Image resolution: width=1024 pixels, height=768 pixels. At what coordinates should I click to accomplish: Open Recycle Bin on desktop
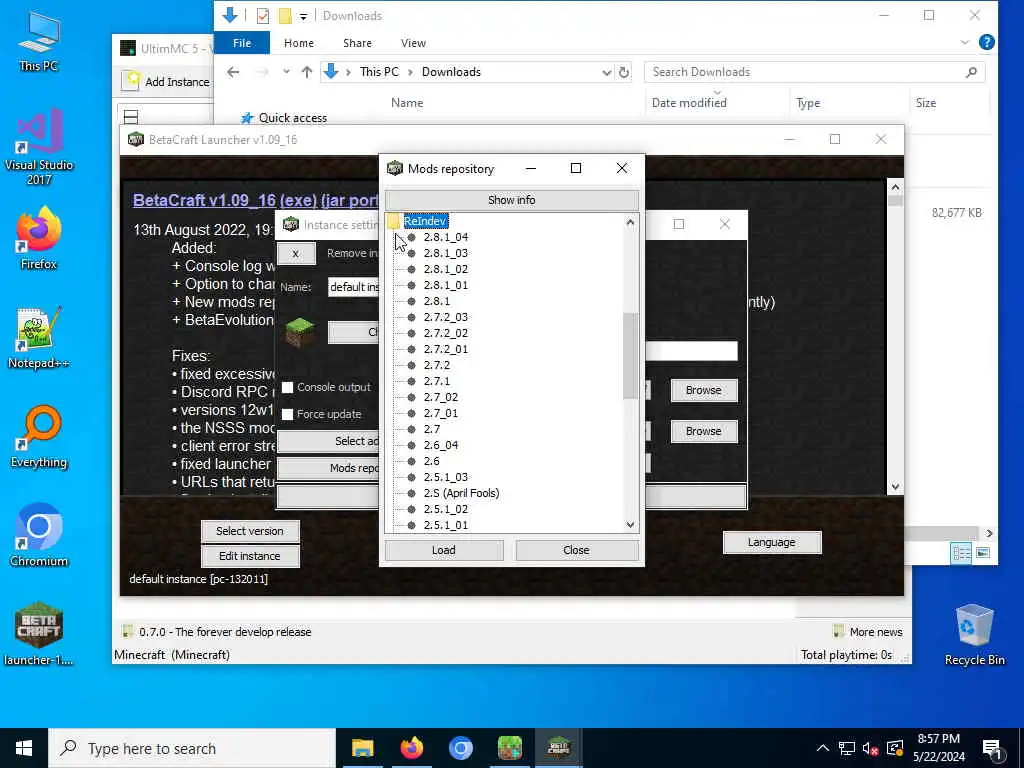974,634
